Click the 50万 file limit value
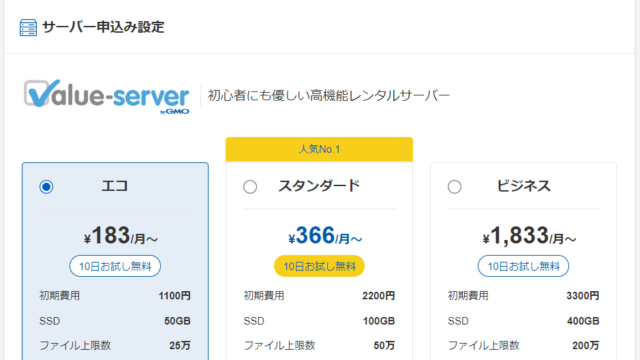Screen dimensions: 640x360 [x=384, y=346]
